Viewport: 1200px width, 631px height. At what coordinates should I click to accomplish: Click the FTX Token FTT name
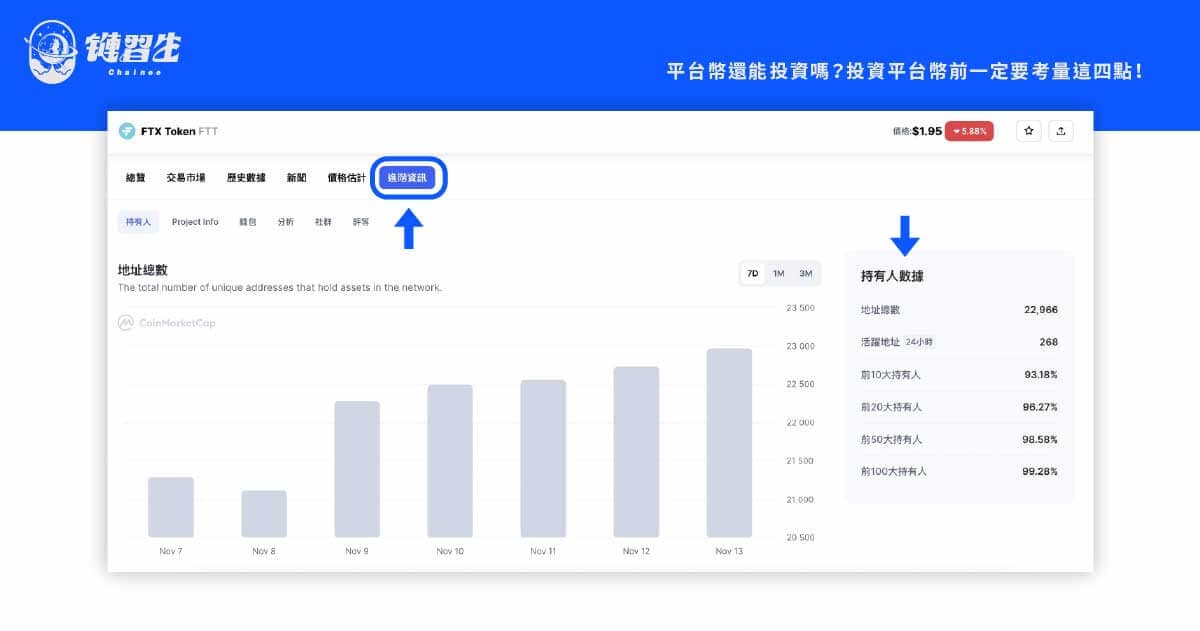coord(179,131)
